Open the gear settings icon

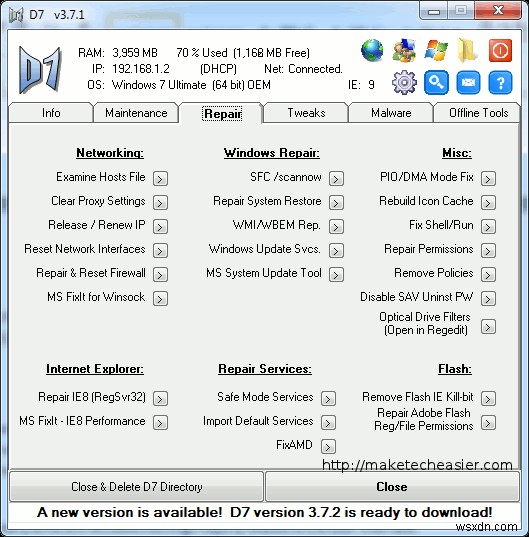point(404,82)
